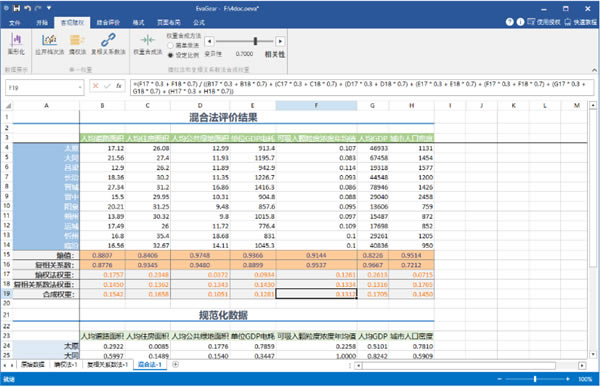This screenshot has width=600, height=387.
Task: Click the 熵值 cell showing 0.9748
Action: coord(200,255)
